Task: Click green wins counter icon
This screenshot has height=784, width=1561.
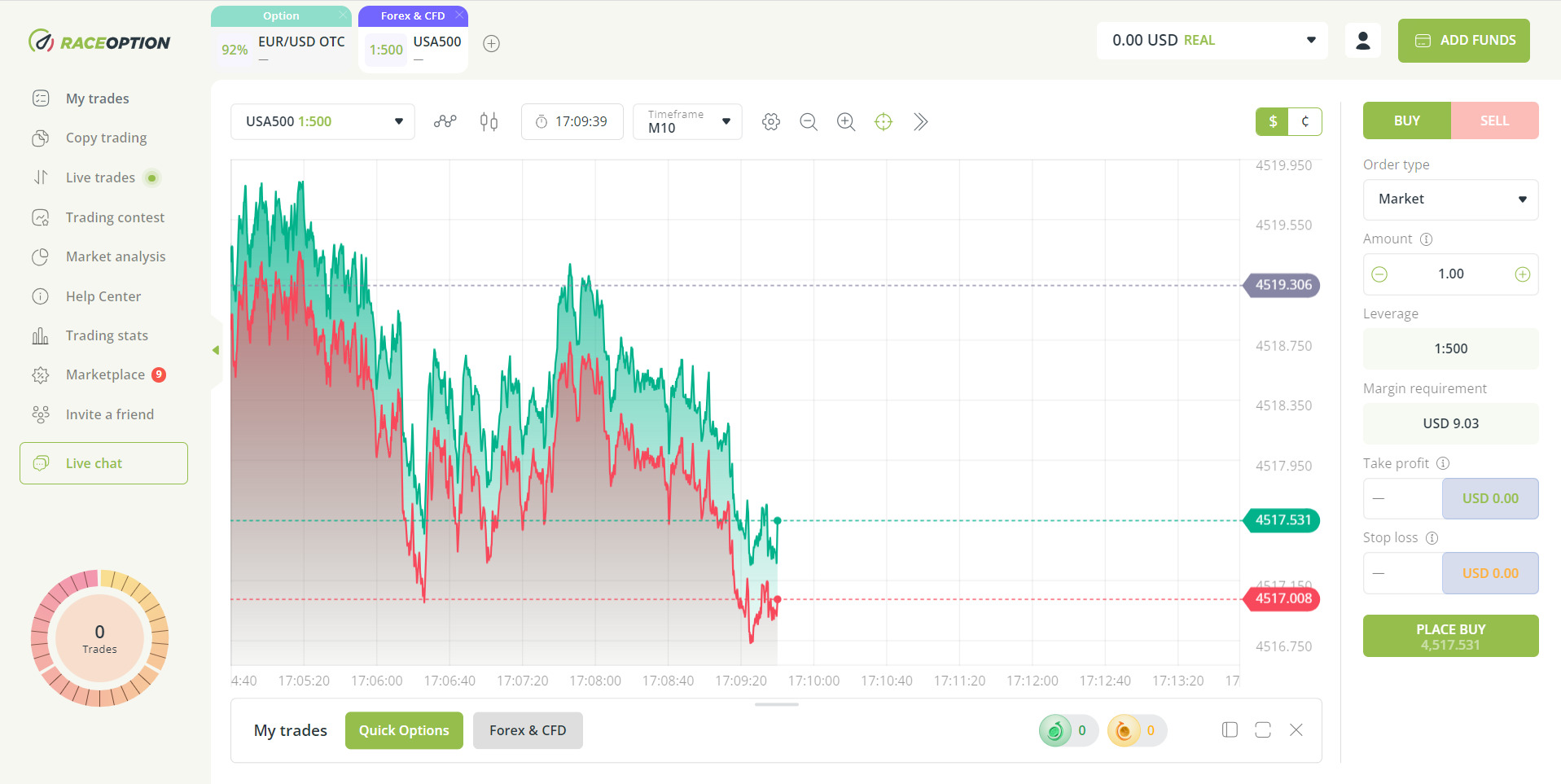Action: tap(1055, 730)
